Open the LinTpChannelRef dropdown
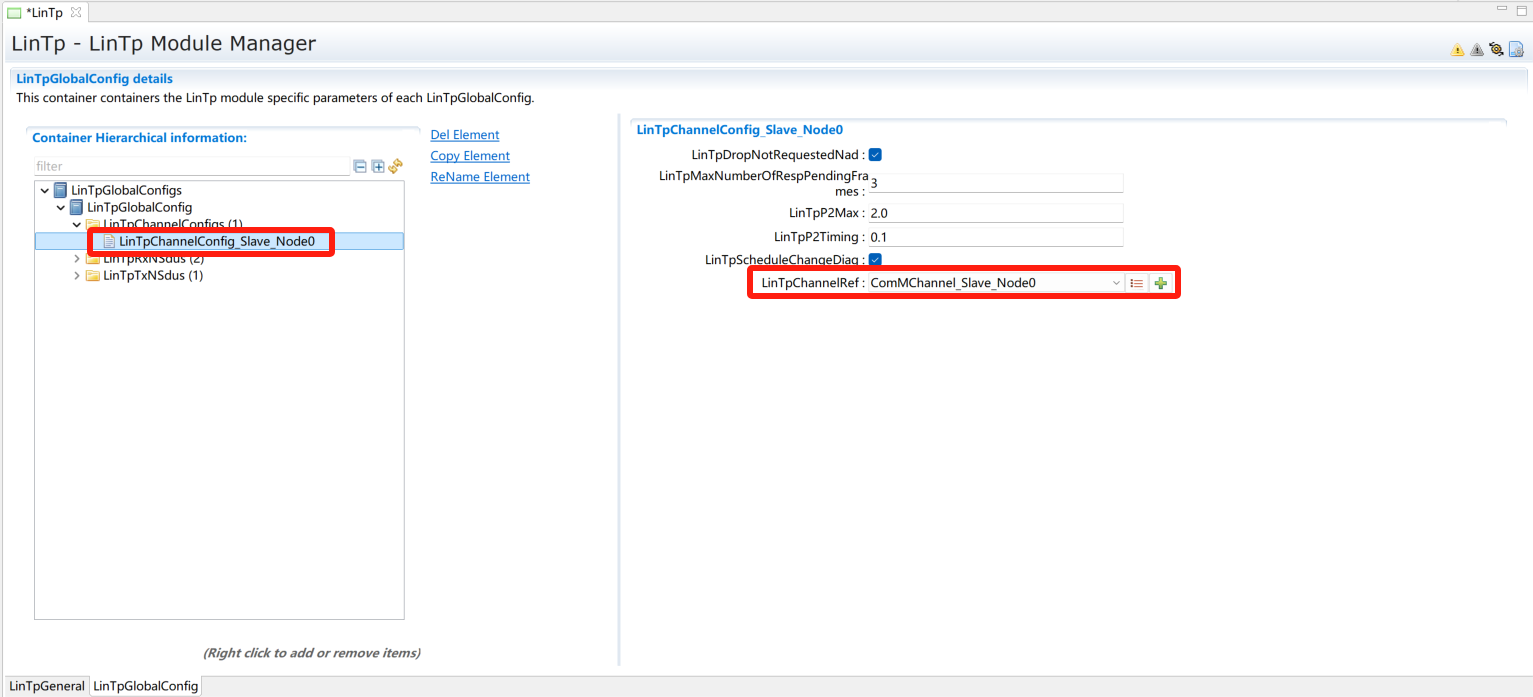 point(1116,283)
